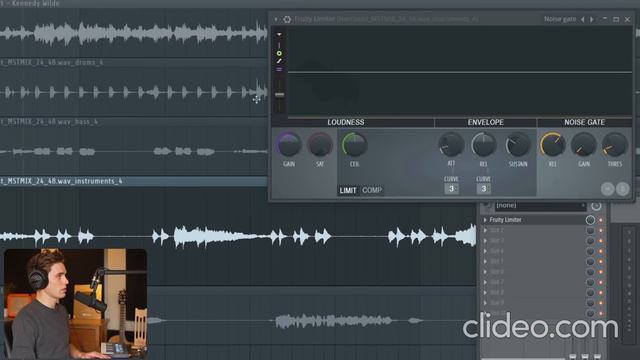This screenshot has height=360, width=640.
Task: Select the previous preset arrow beside Noise gate
Action: (x=583, y=19)
